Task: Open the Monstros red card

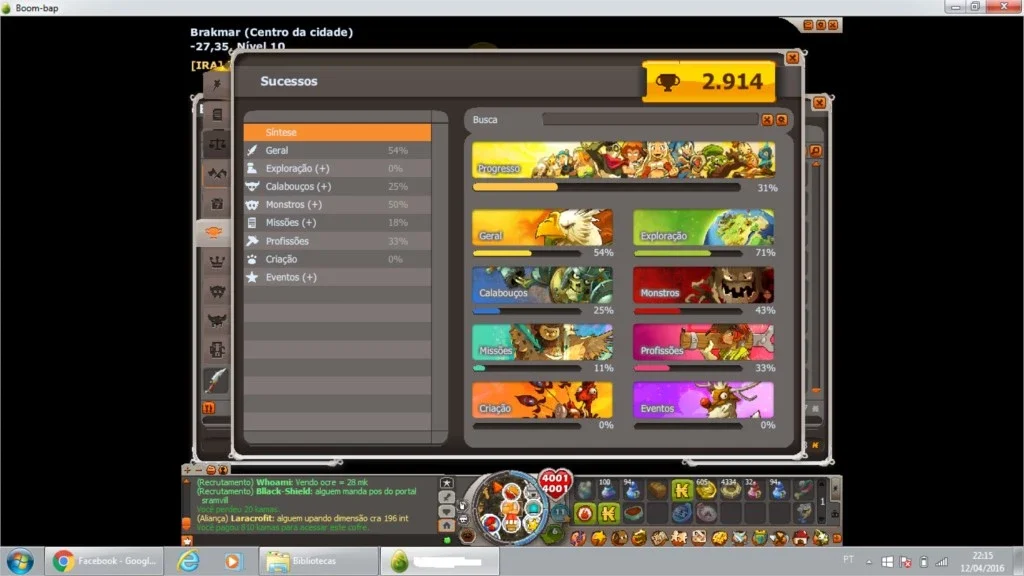Action: pyautogui.click(x=703, y=285)
